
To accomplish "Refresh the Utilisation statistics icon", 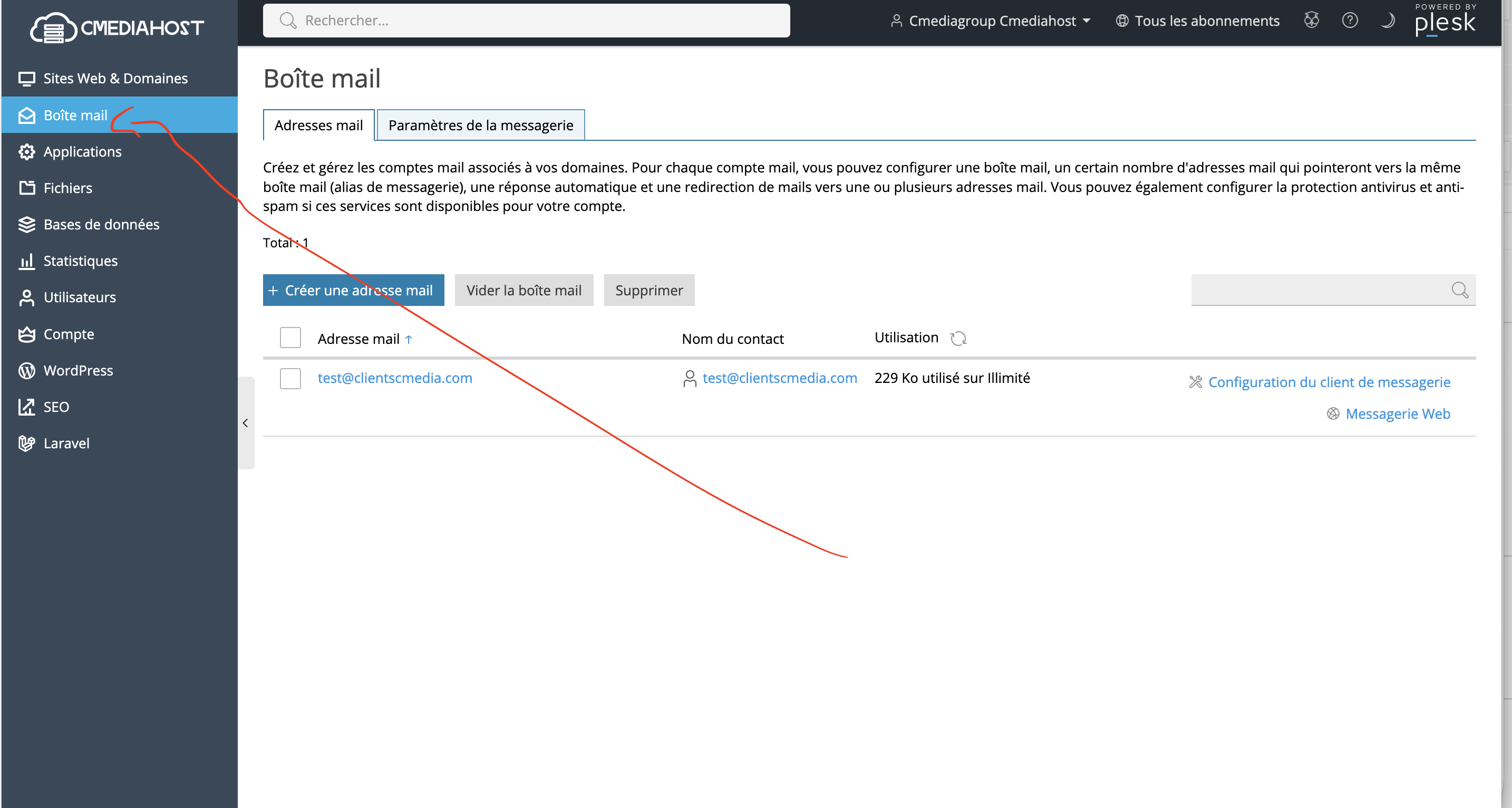I will pyautogui.click(x=958, y=338).
